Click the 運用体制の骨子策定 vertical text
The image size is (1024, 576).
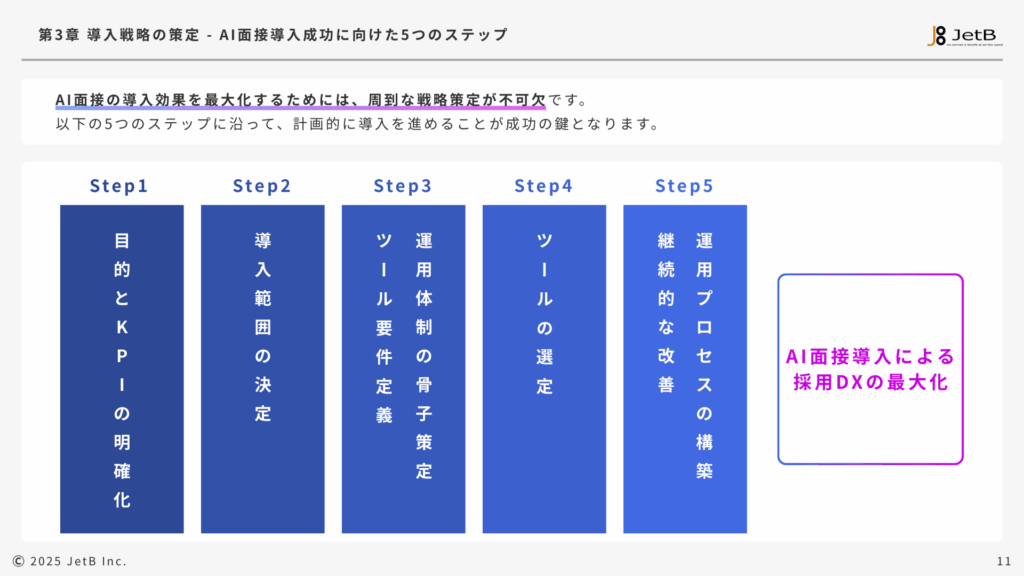pos(424,356)
